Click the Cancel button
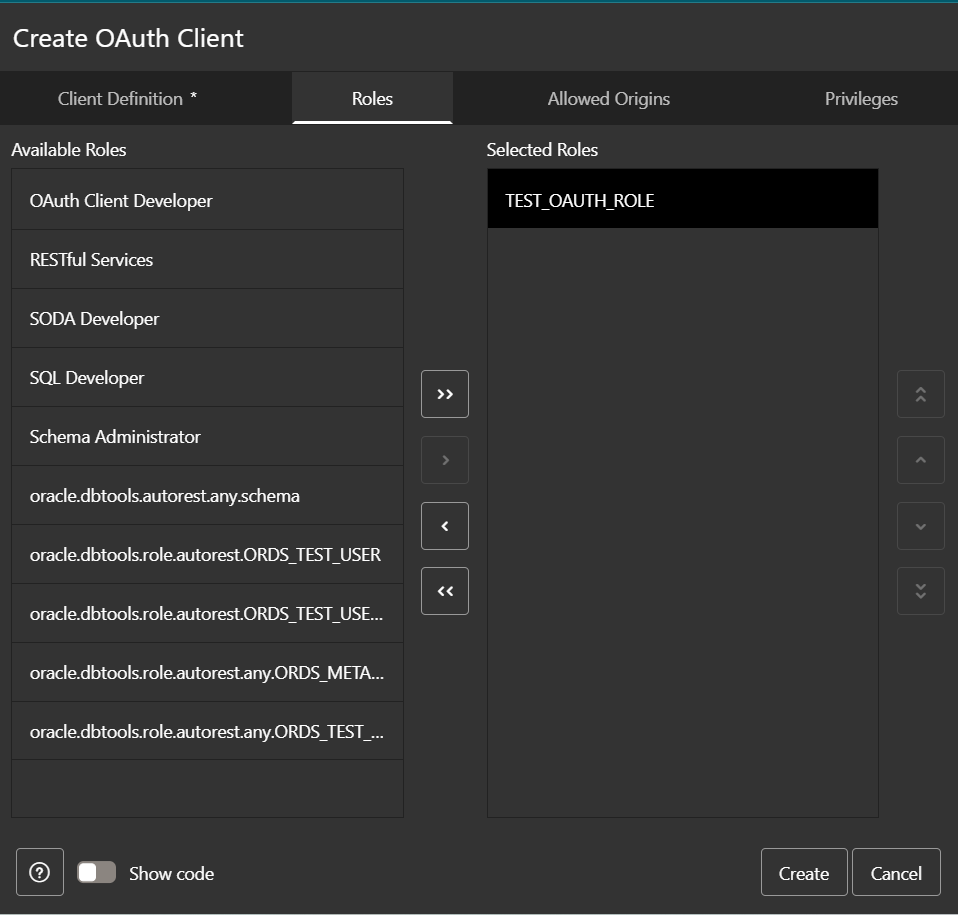This screenshot has height=915, width=958. coord(895,871)
